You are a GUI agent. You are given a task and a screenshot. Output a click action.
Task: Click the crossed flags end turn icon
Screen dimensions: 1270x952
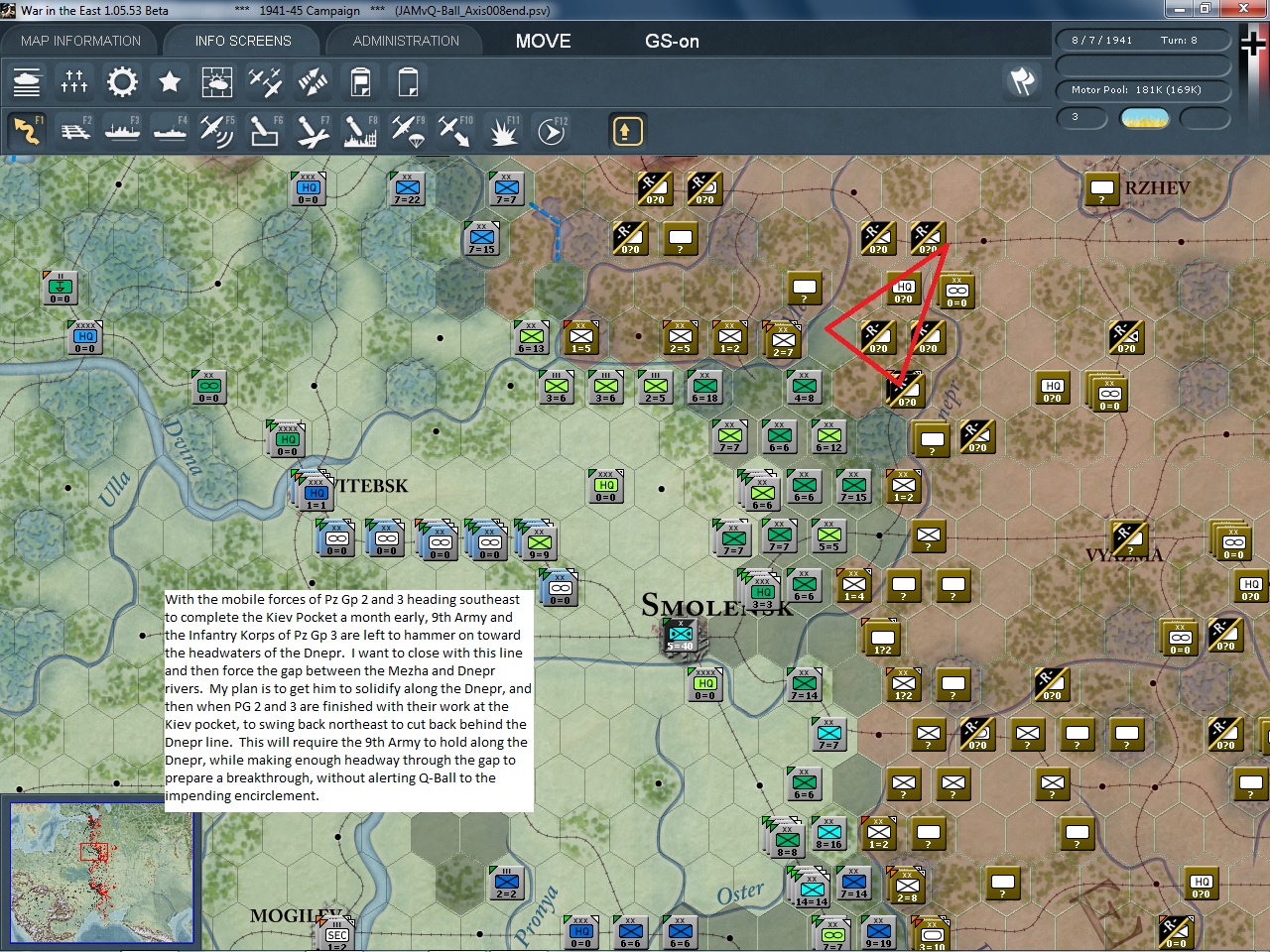pos(1022,81)
